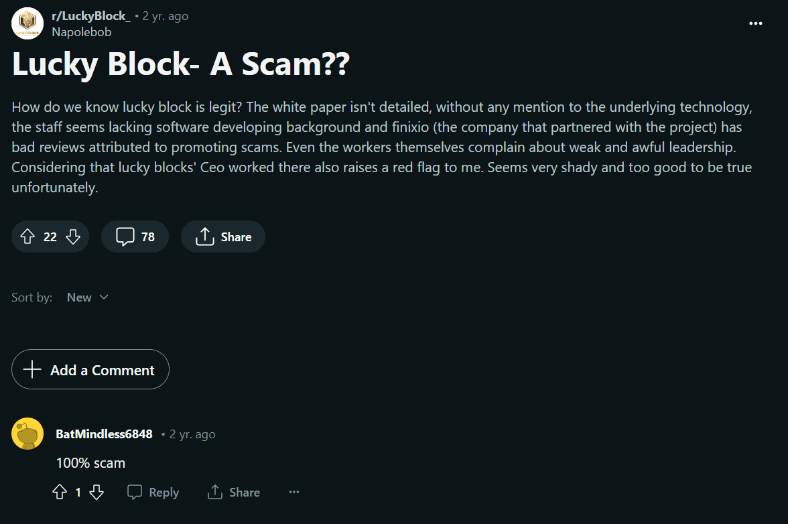Open the post options three-dot menu
Viewport: 788px width, 524px height.
click(755, 24)
